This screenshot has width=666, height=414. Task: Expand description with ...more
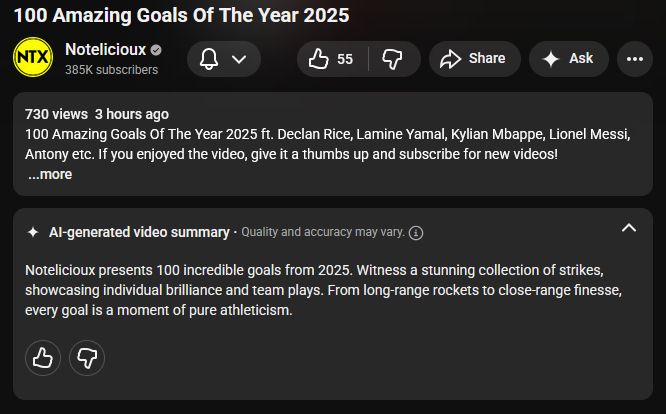point(50,174)
